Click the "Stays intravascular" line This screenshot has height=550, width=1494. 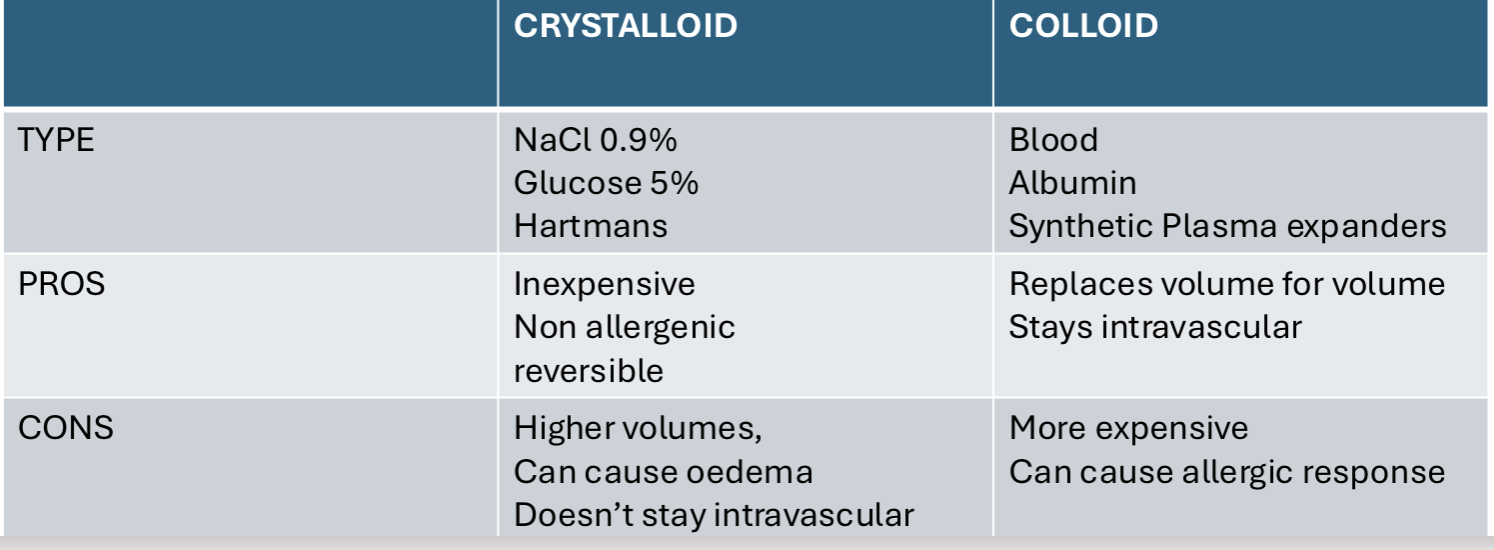1155,327
